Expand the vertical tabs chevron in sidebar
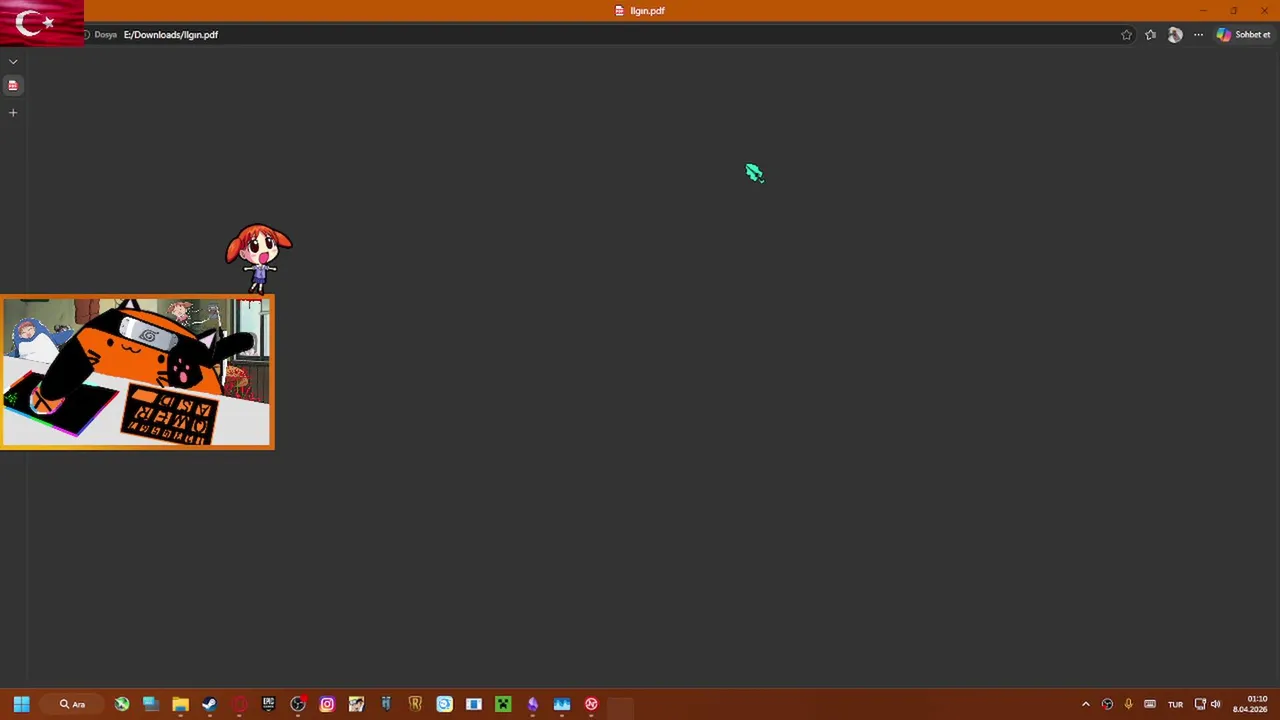This screenshot has height=720, width=1280. coord(13,61)
